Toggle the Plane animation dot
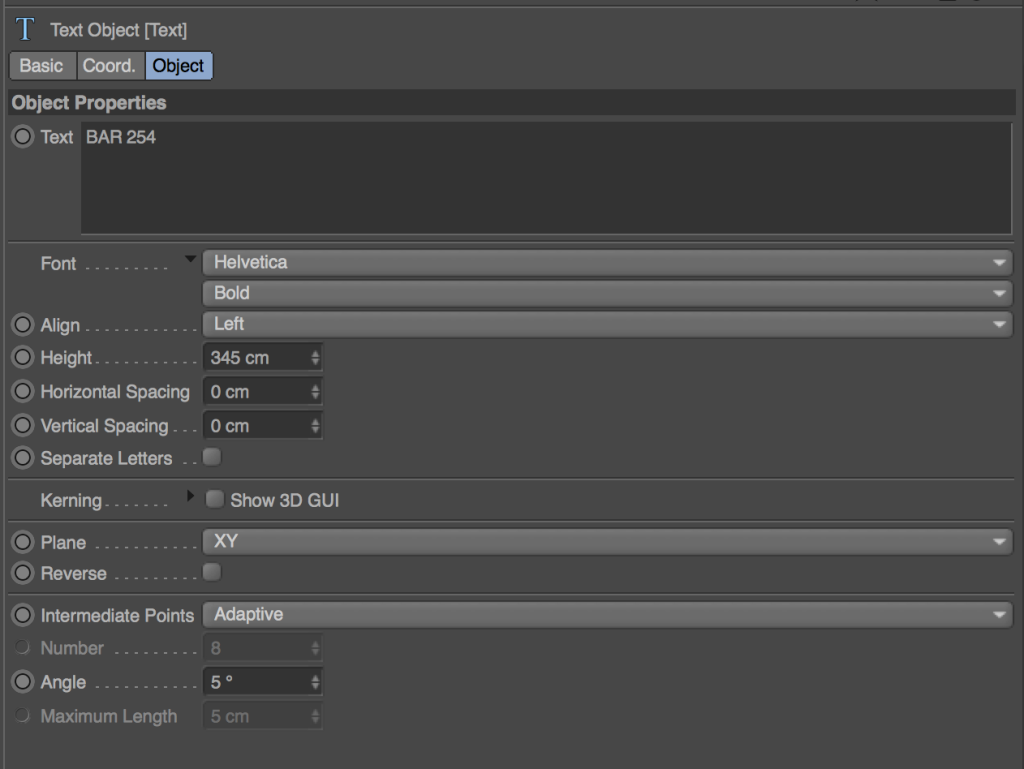 pos(23,542)
